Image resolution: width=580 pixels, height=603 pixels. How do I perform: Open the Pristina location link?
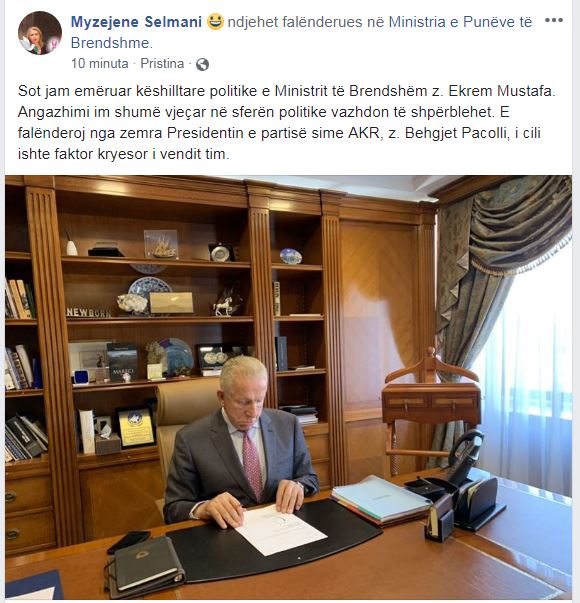point(162,63)
